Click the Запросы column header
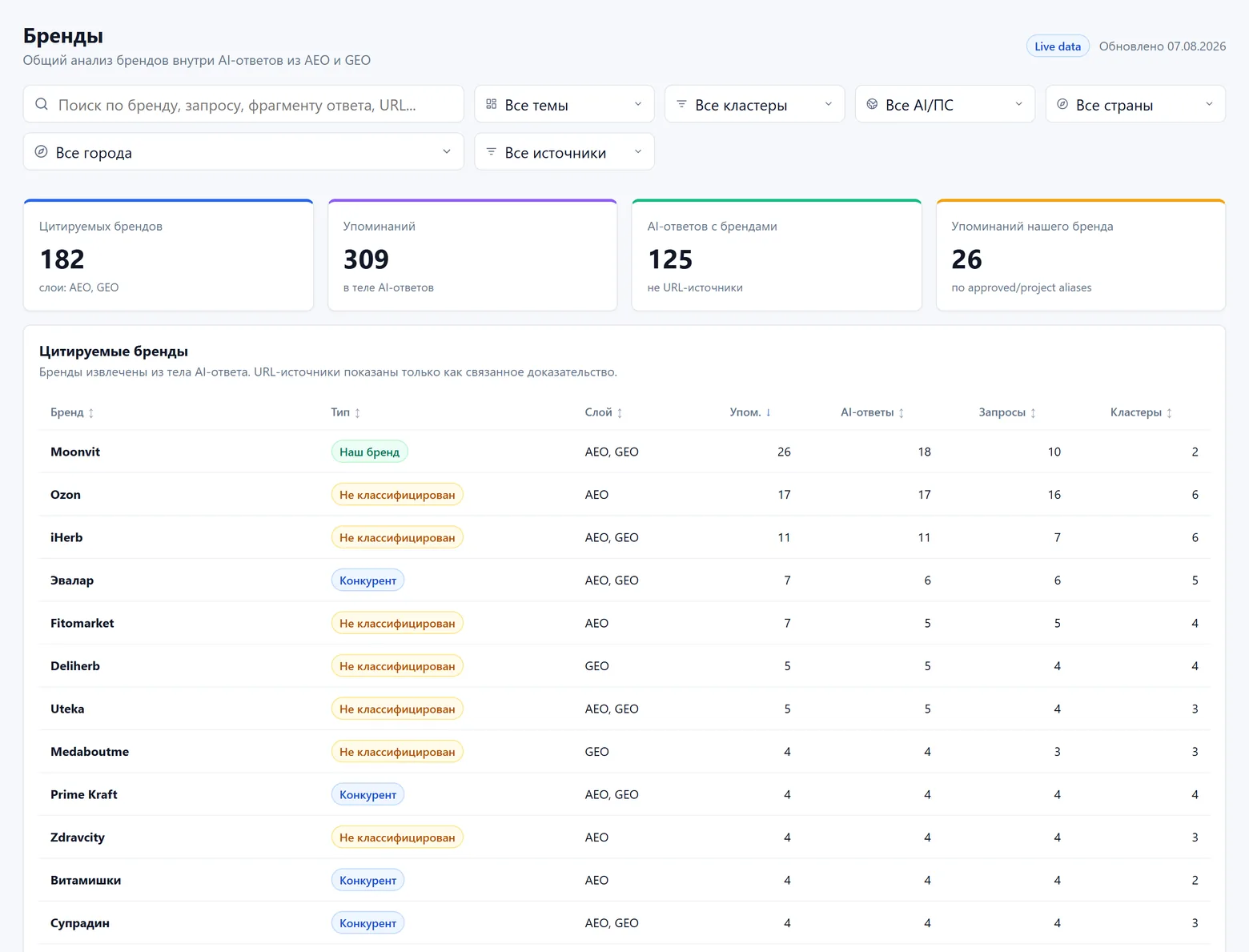The width and height of the screenshot is (1249, 952). point(1007,412)
